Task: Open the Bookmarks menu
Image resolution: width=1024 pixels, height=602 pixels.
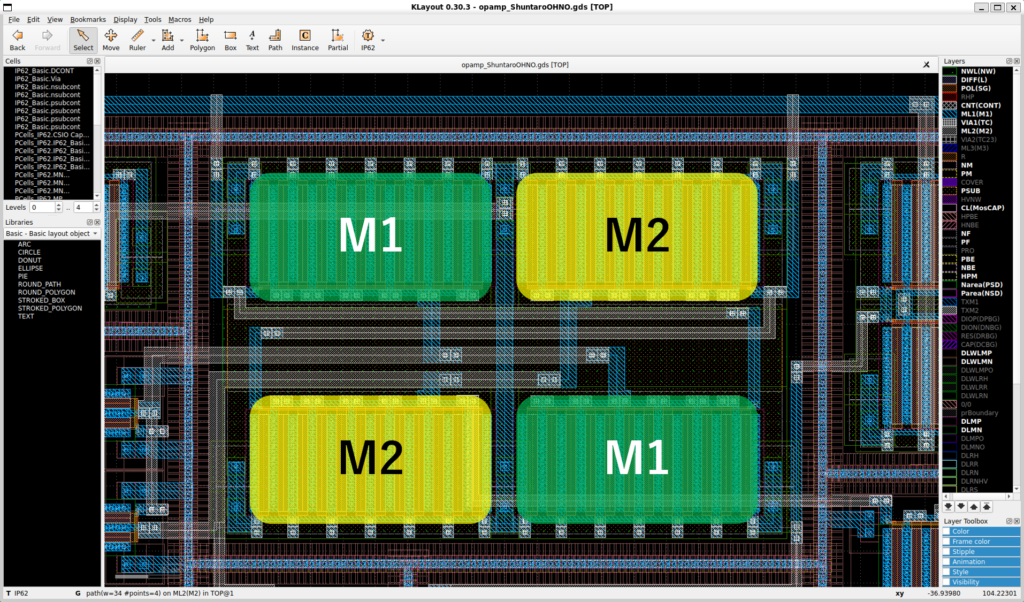Action: coord(88,19)
